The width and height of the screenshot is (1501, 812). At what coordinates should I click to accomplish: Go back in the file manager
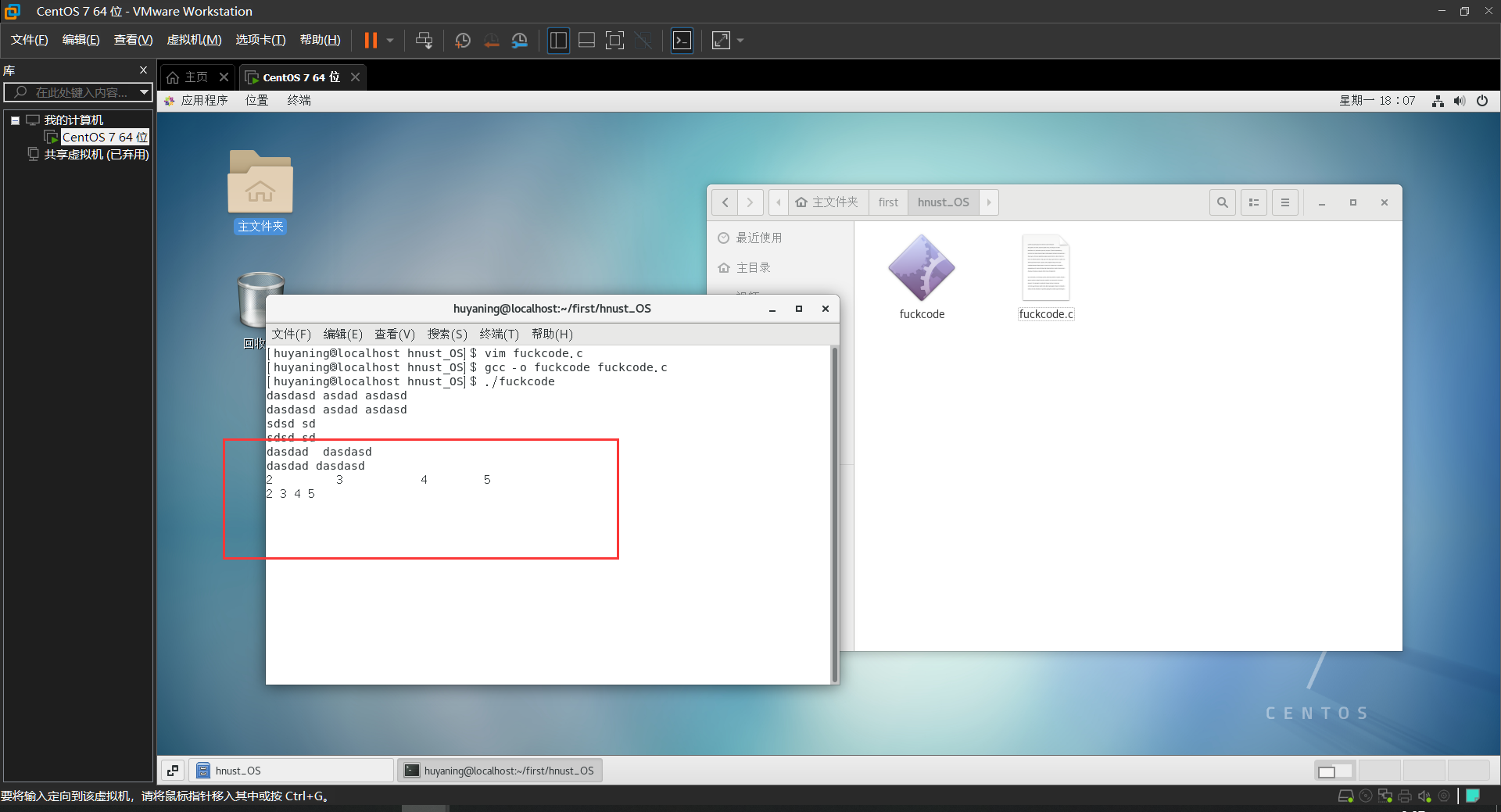725,202
